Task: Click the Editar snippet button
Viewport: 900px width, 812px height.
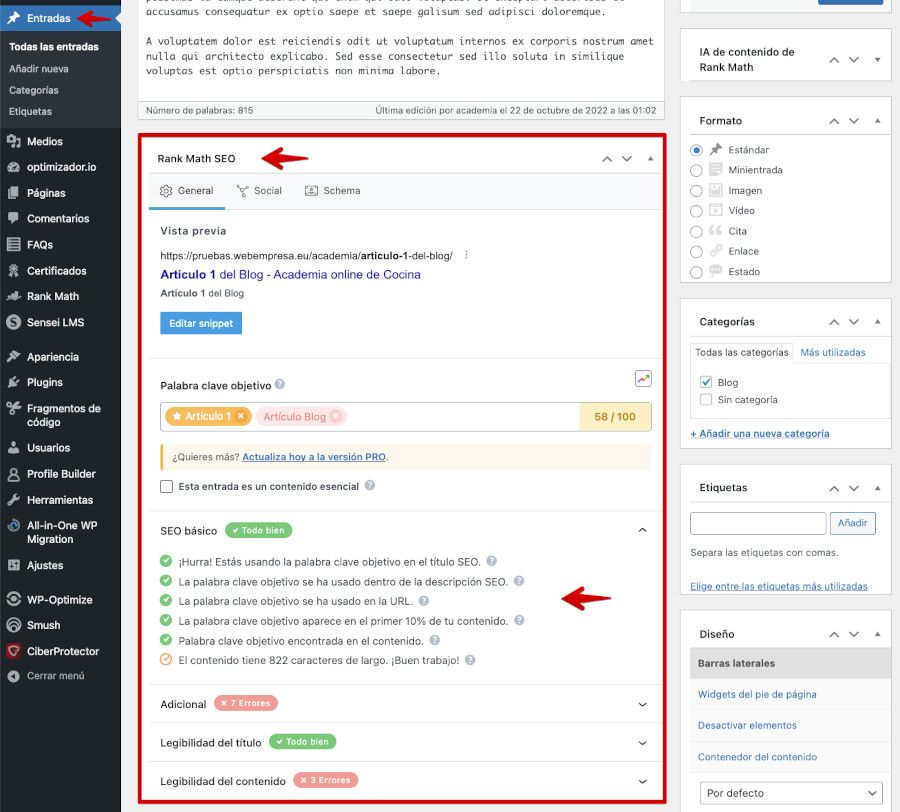Action: [201, 323]
